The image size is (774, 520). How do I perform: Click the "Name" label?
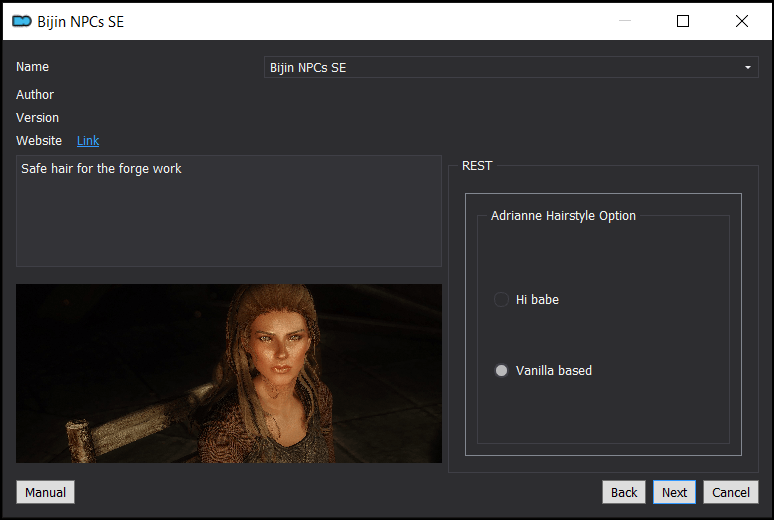pos(32,67)
